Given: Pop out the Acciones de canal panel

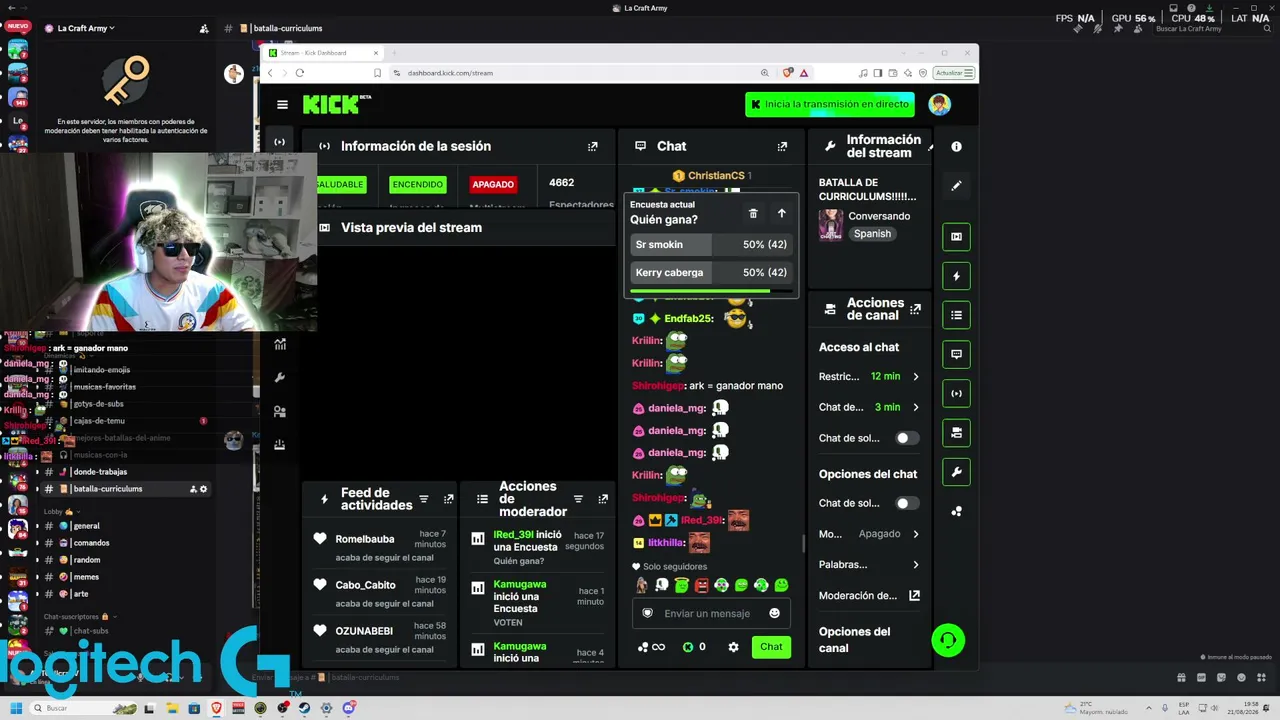Looking at the screenshot, I should coord(915,309).
